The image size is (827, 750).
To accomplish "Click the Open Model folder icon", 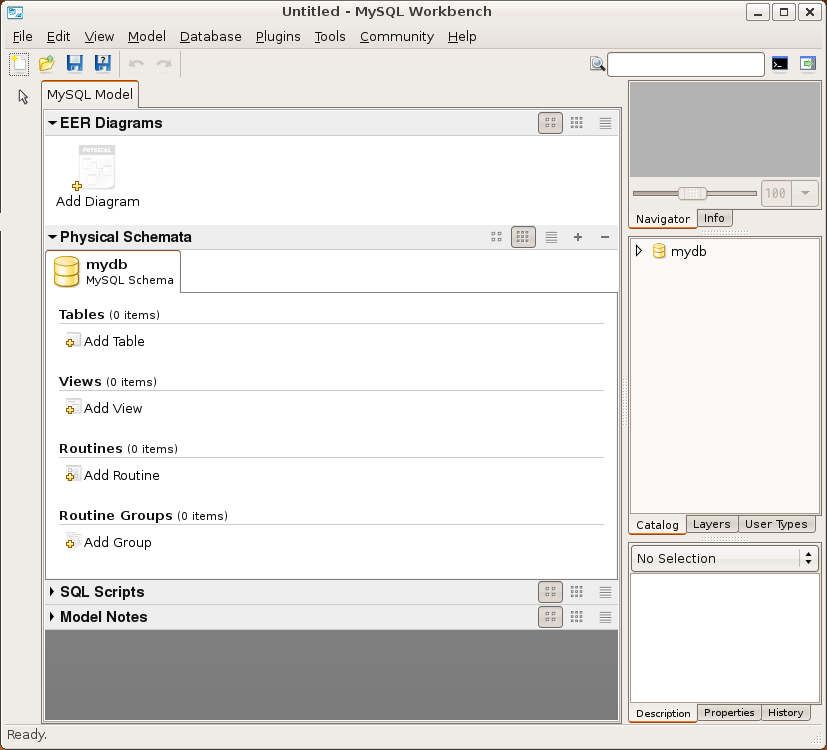I will pyautogui.click(x=47, y=64).
